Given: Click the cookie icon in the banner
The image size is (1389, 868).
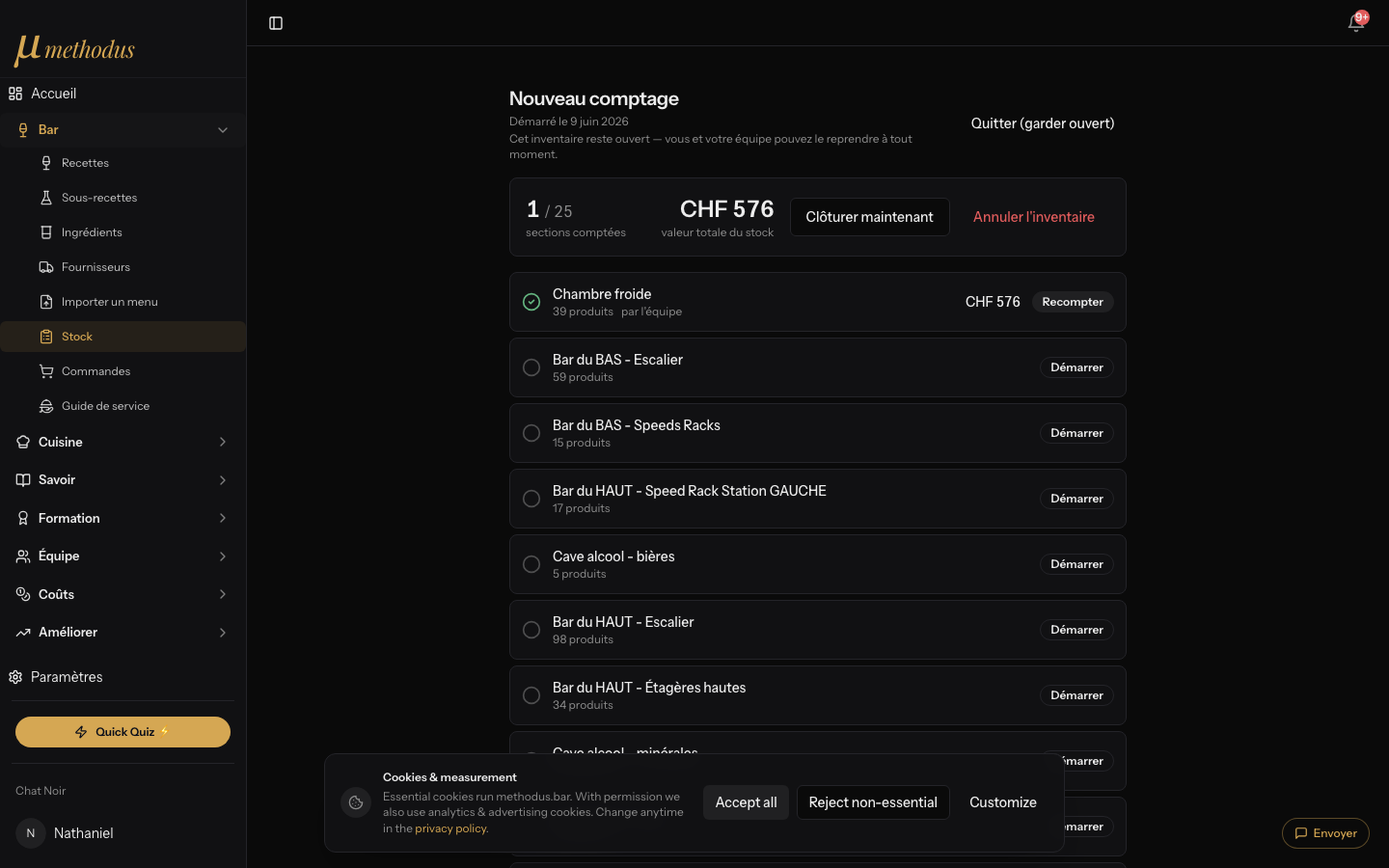Looking at the screenshot, I should coord(356,802).
